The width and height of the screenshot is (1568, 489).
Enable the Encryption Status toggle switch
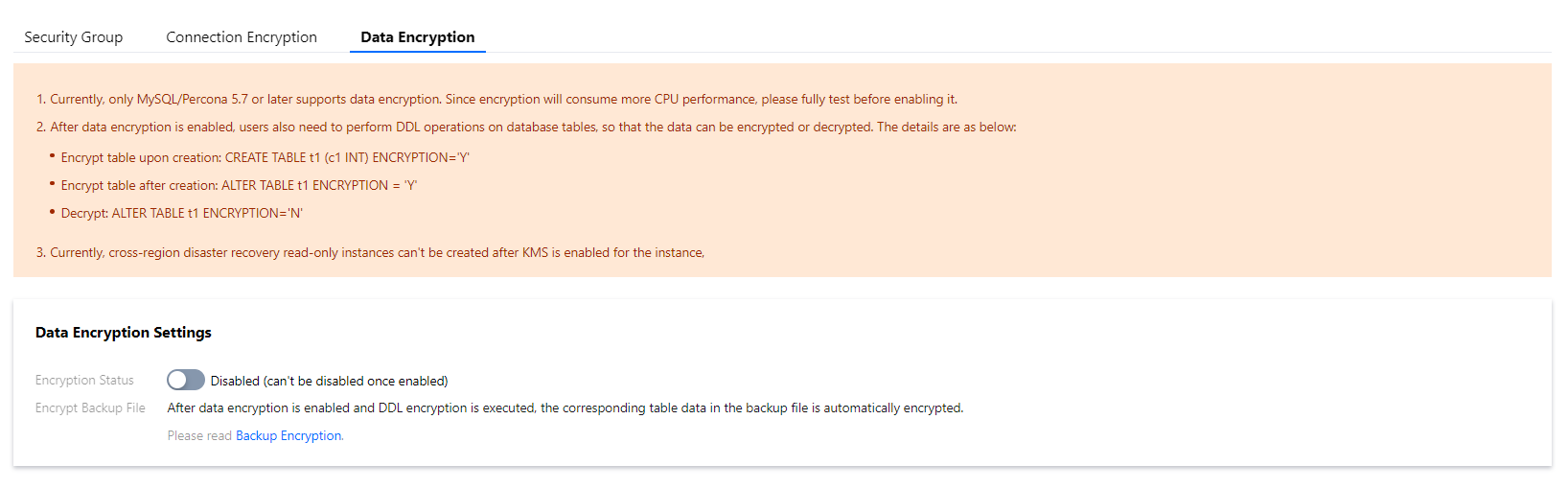point(185,381)
